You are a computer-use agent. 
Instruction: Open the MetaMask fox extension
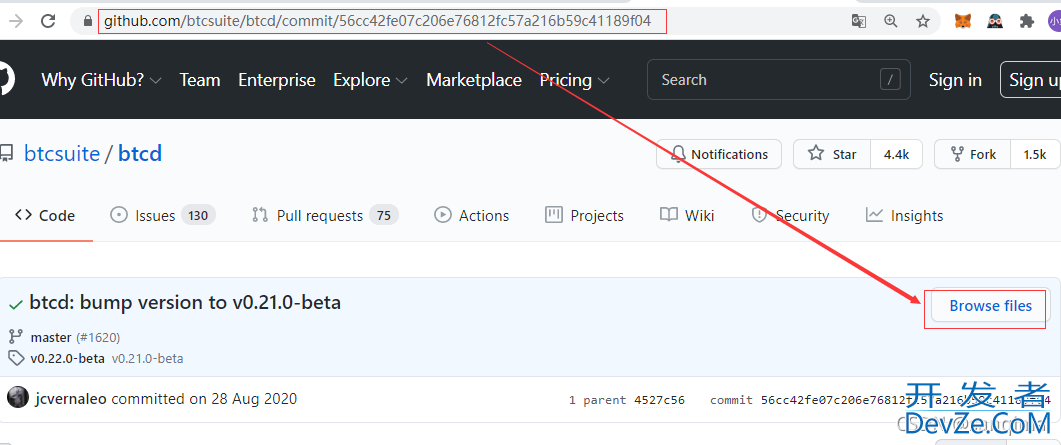(x=962, y=22)
